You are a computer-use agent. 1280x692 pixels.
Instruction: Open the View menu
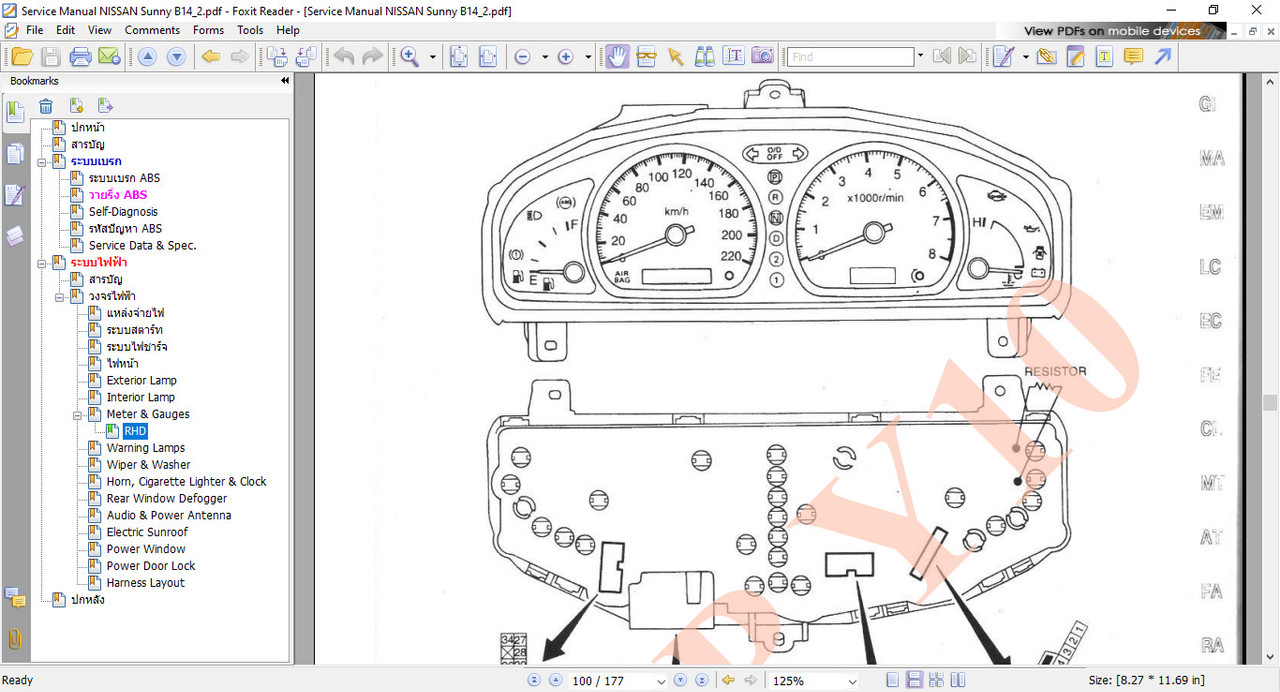(x=100, y=30)
